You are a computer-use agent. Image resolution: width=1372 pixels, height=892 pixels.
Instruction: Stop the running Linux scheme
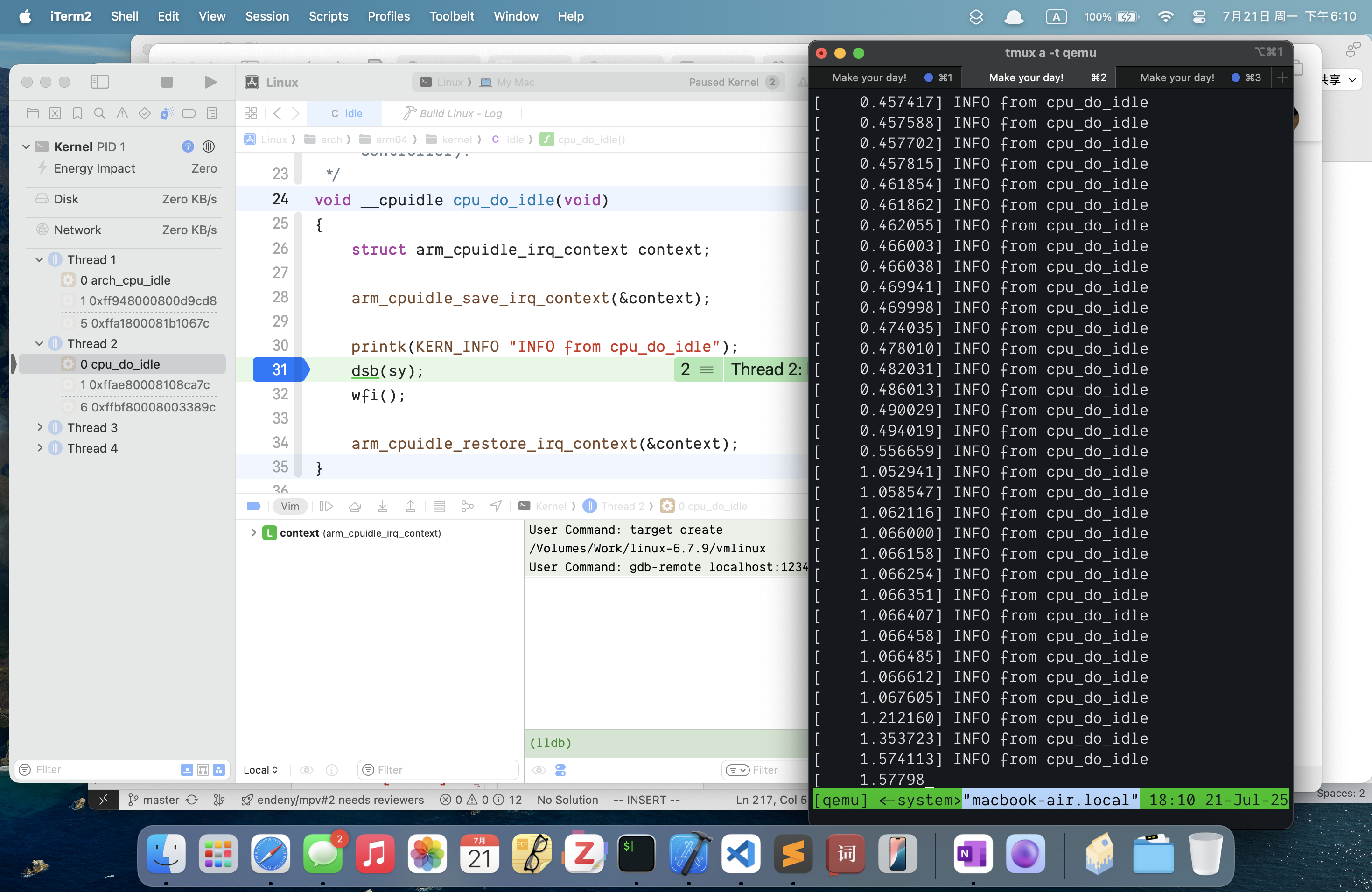click(167, 82)
